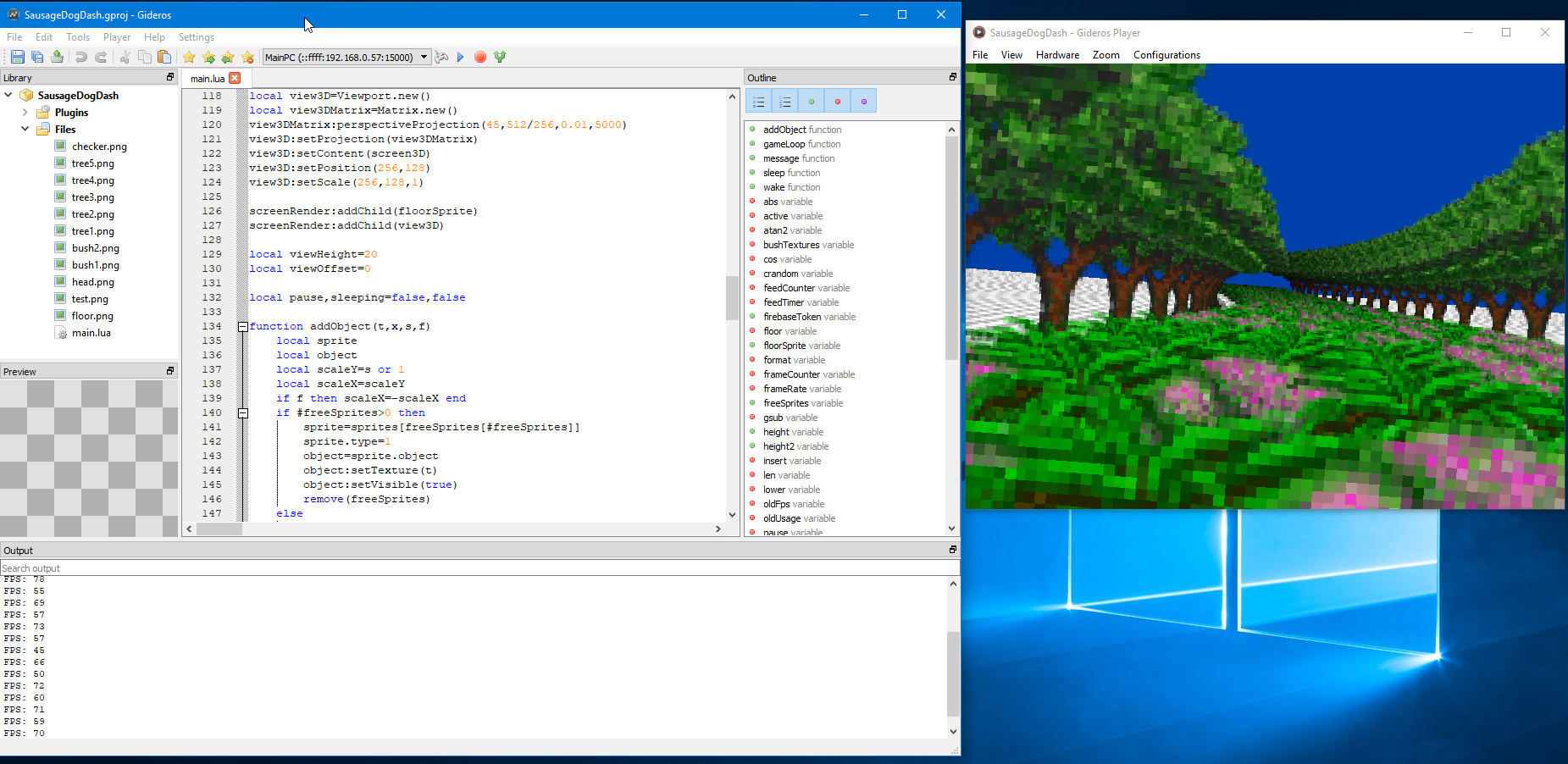
Task: Toggle bookmark with the plain star icon
Action: (x=189, y=57)
